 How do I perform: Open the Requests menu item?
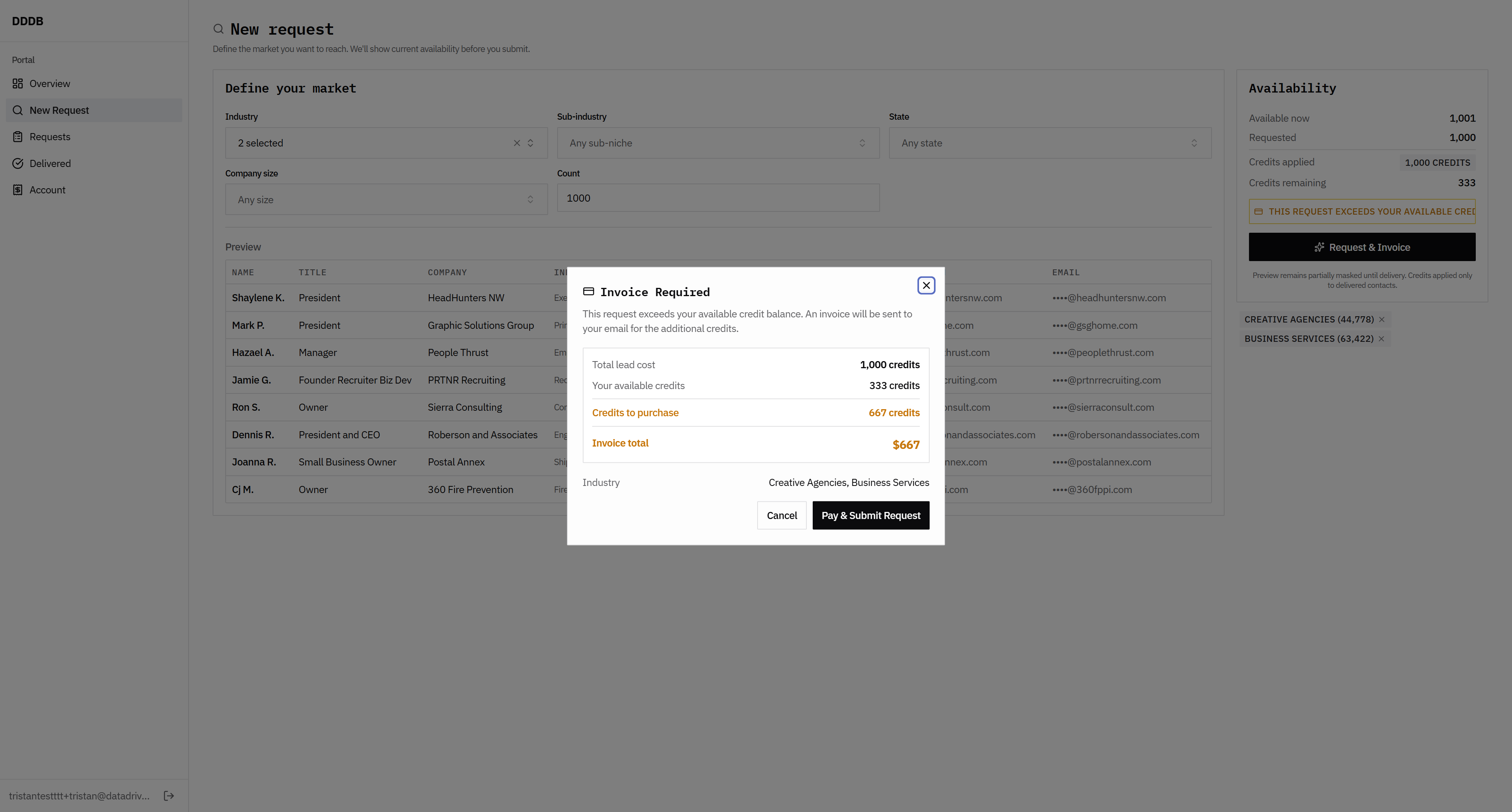[50, 137]
